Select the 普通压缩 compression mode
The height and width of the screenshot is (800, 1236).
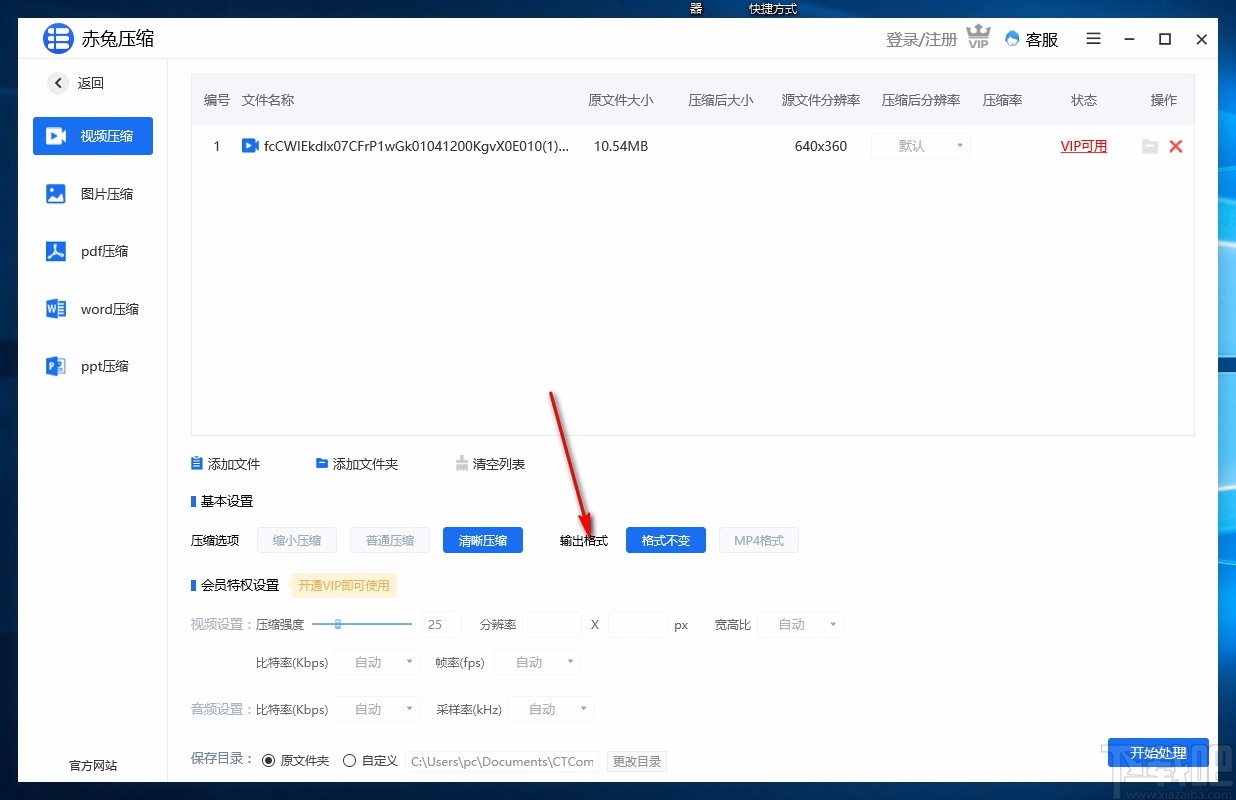coord(389,540)
